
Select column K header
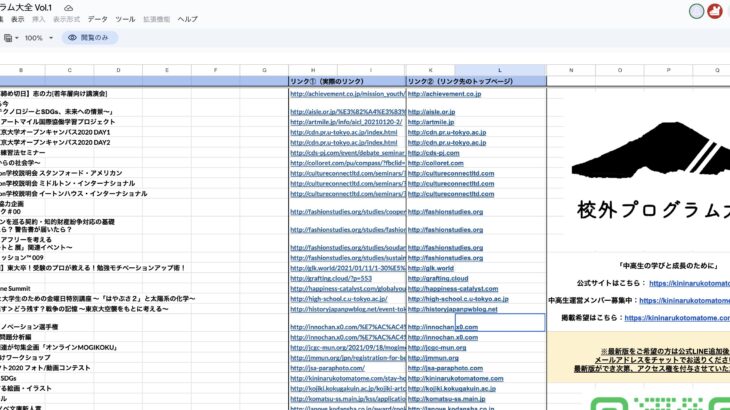coord(430,70)
